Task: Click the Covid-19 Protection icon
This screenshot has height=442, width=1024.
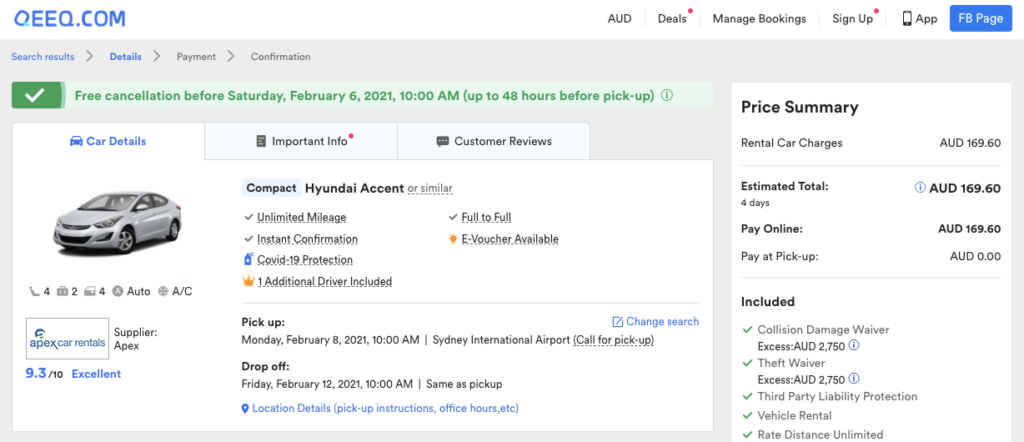Action: 248,260
